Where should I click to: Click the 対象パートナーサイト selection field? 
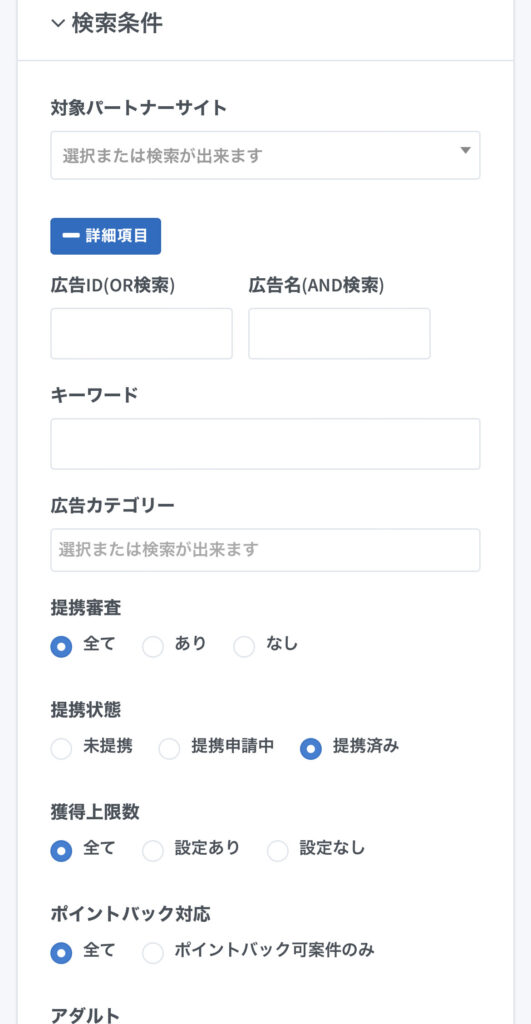265,155
